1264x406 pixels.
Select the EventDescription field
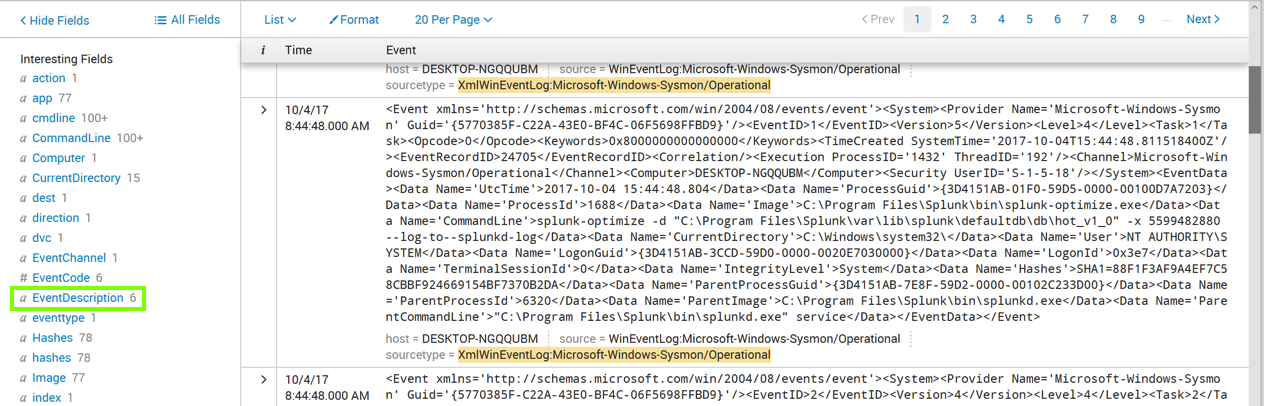[x=77, y=298]
